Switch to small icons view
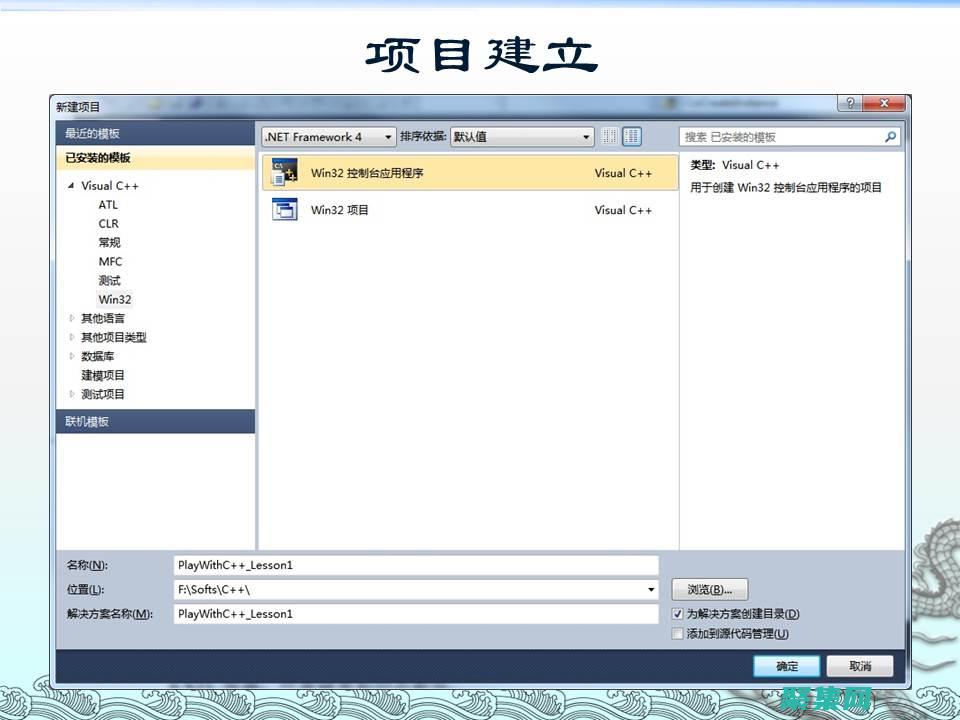 [x=609, y=137]
